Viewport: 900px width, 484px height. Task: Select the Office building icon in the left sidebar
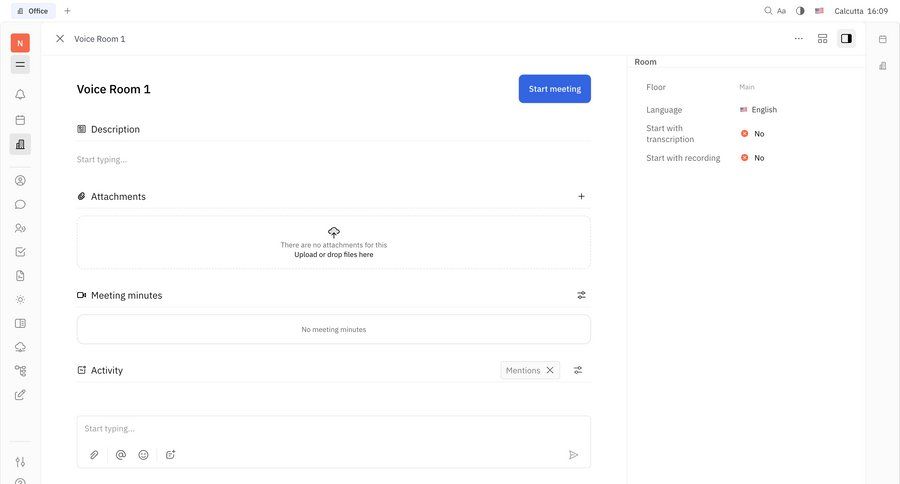(x=20, y=144)
